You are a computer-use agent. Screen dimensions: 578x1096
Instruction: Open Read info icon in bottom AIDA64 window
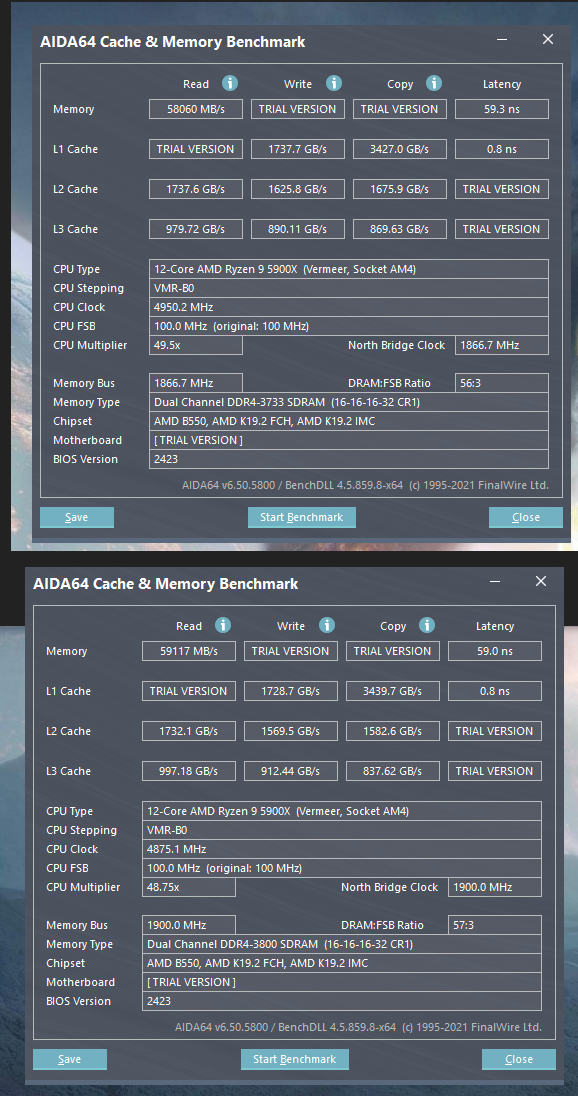click(x=223, y=625)
